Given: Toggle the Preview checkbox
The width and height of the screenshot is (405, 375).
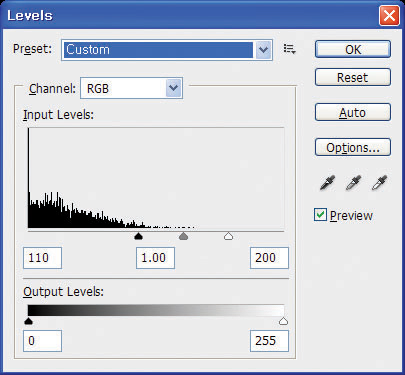Looking at the screenshot, I should pos(320,215).
